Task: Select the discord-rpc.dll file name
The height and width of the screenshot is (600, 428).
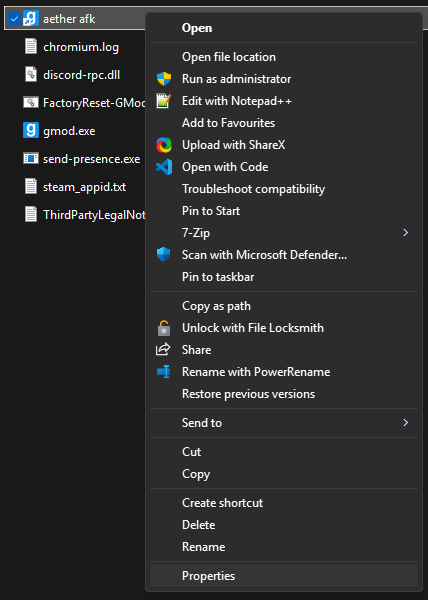Action: (x=81, y=75)
